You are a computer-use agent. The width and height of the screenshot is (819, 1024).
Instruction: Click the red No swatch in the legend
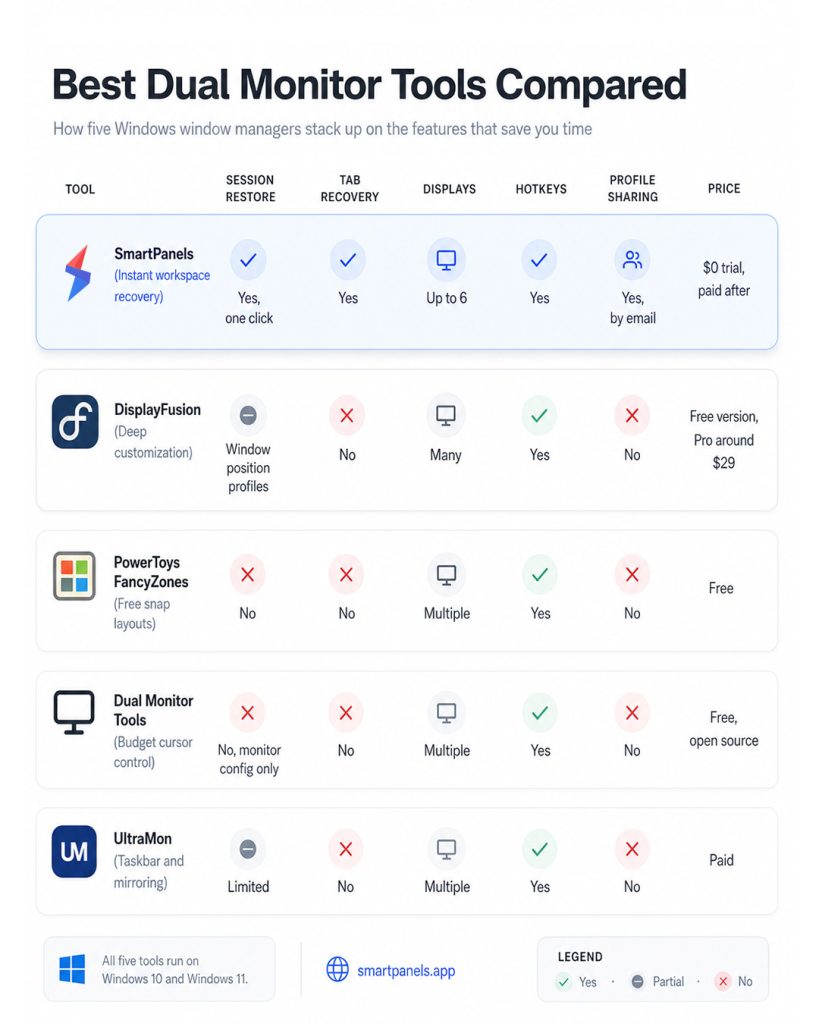(x=723, y=981)
